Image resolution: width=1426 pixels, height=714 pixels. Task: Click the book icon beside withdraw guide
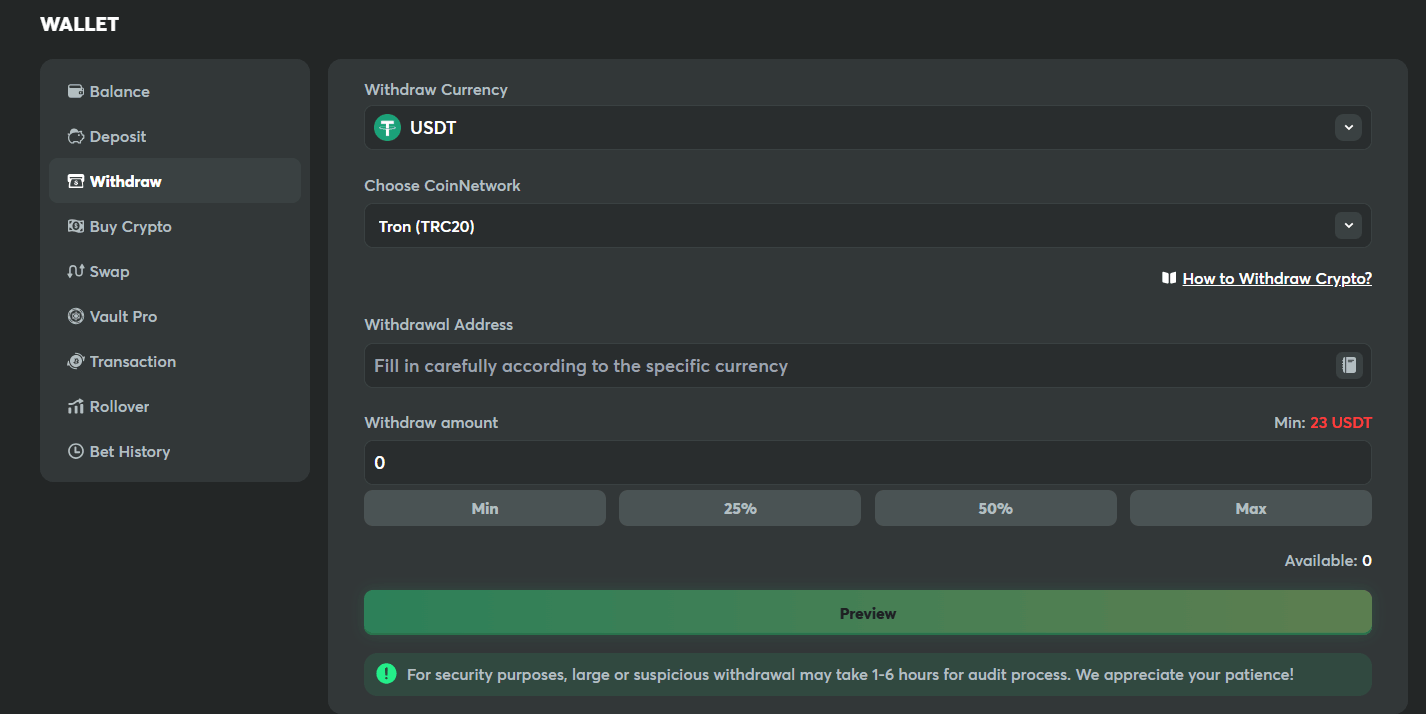tap(1168, 278)
